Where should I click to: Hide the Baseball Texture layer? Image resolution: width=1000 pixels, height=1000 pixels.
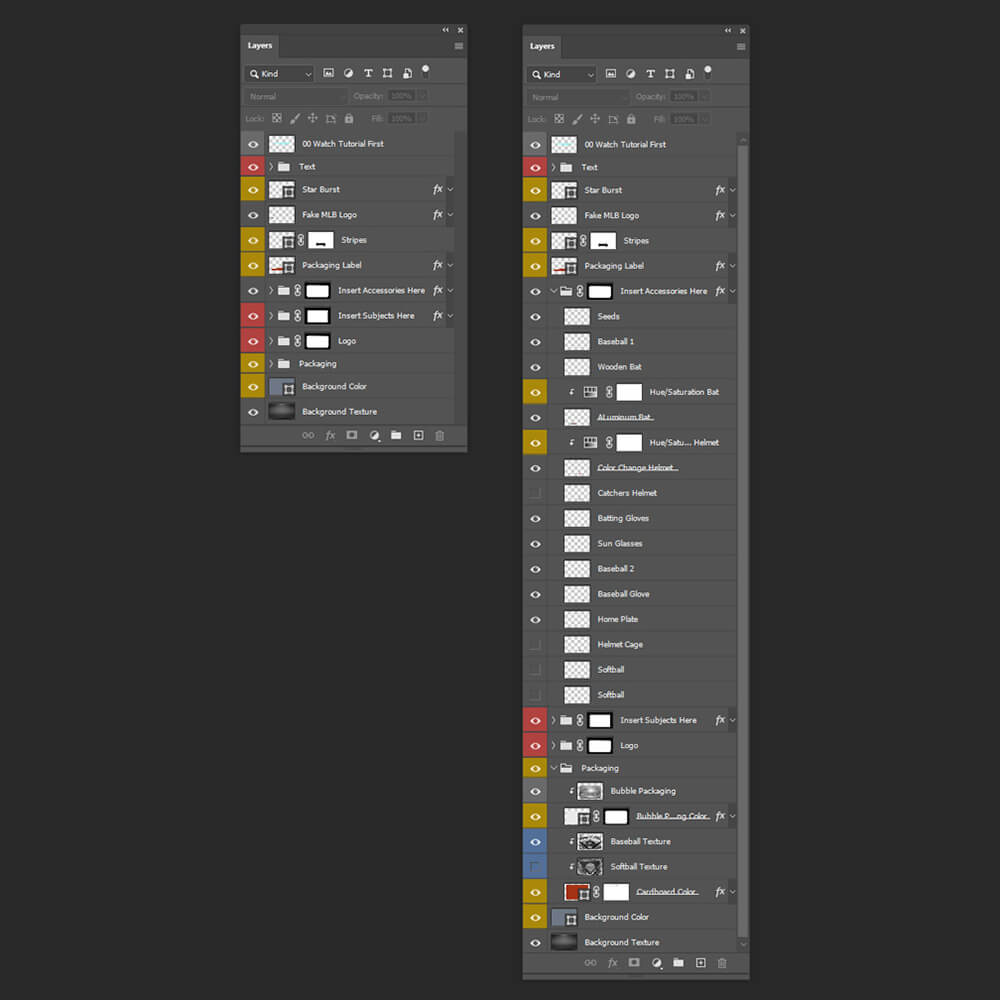pyautogui.click(x=535, y=842)
